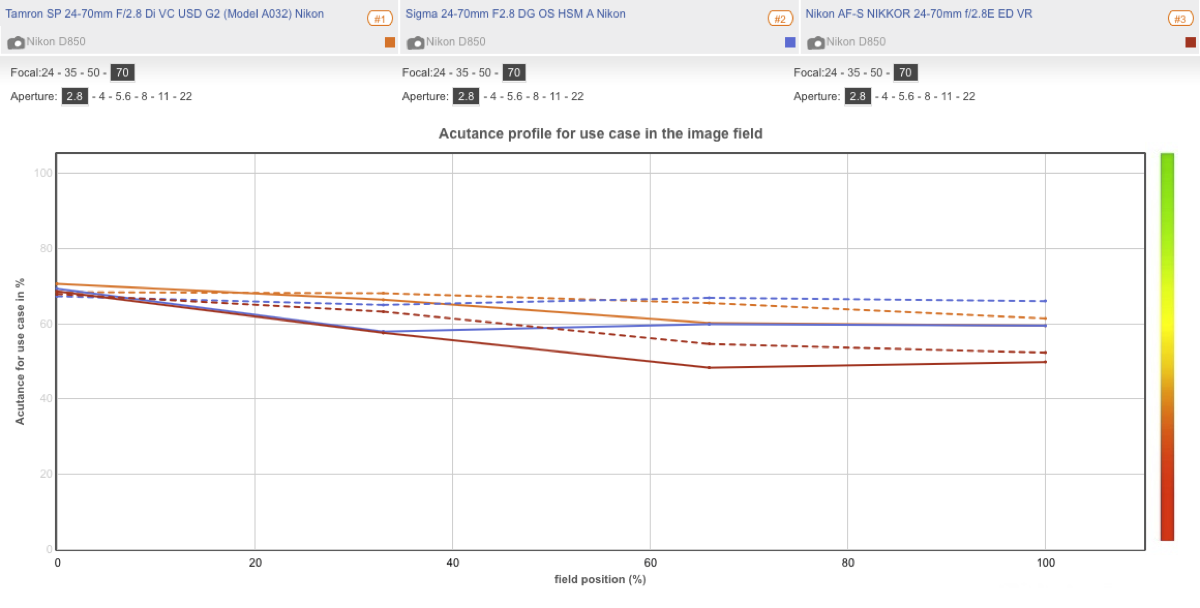Click the Nikon D850 label under Sigma
Screen dimensions: 1200x608
[456, 42]
